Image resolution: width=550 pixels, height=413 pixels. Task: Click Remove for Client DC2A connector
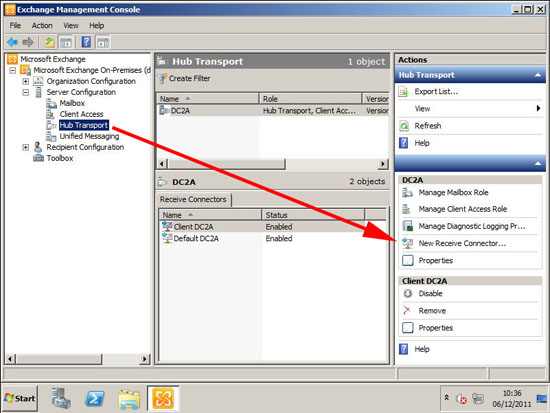pos(432,311)
